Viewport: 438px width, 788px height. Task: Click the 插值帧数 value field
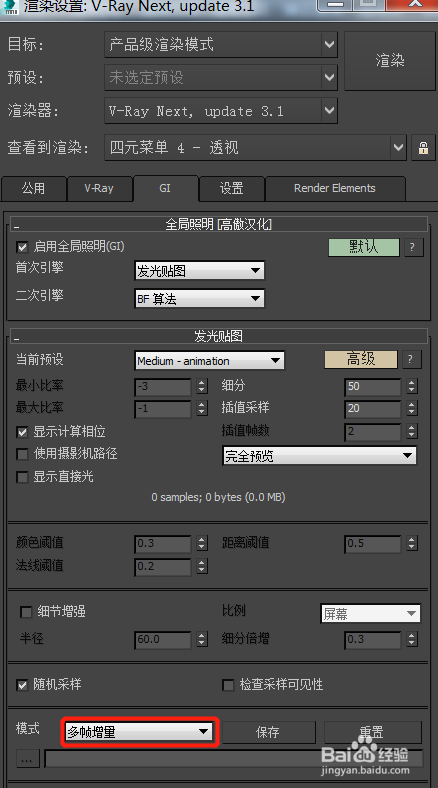373,432
